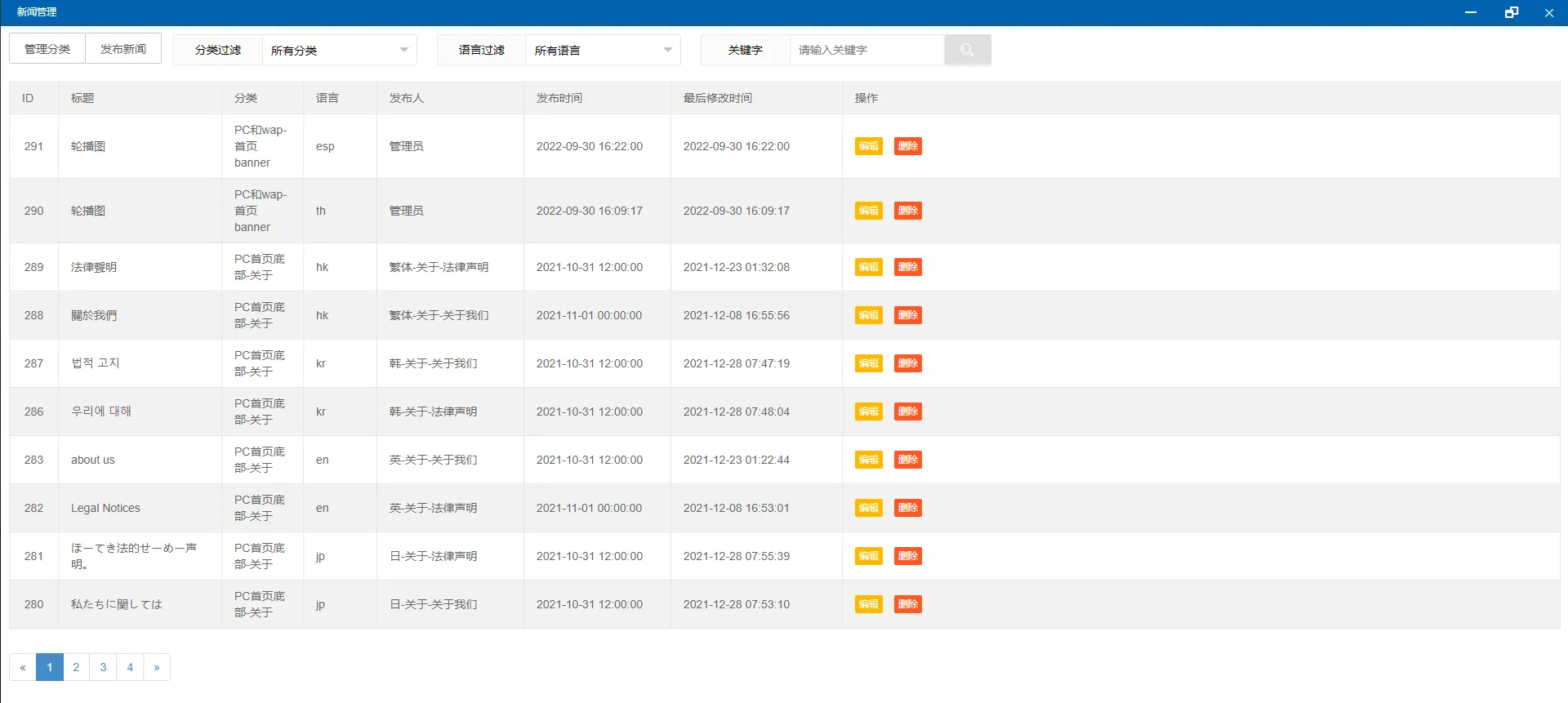The image size is (1568, 703).
Task: Click the search magnifier icon button
Action: tap(967, 50)
